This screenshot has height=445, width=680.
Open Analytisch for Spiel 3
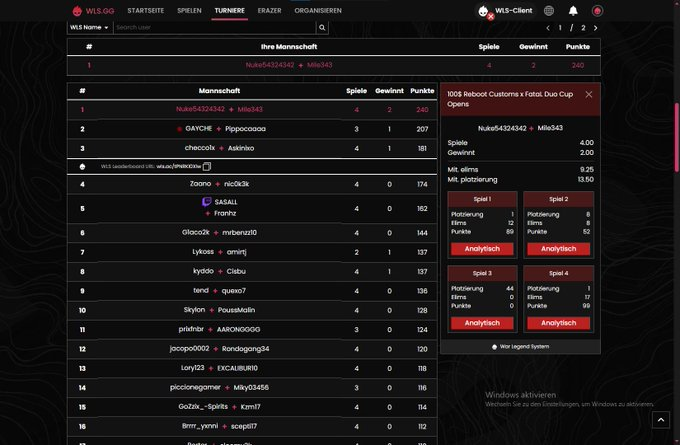[x=482, y=323]
